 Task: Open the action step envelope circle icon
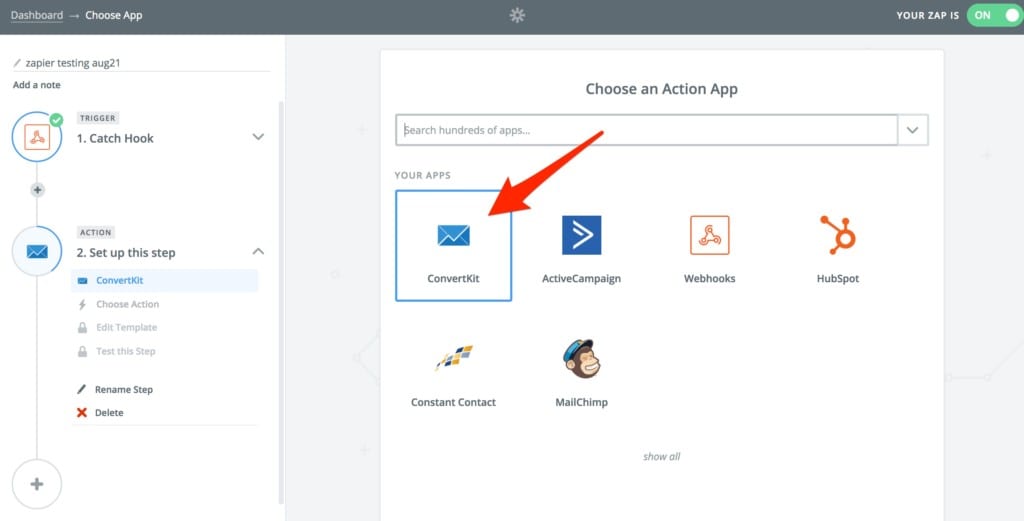[37, 251]
